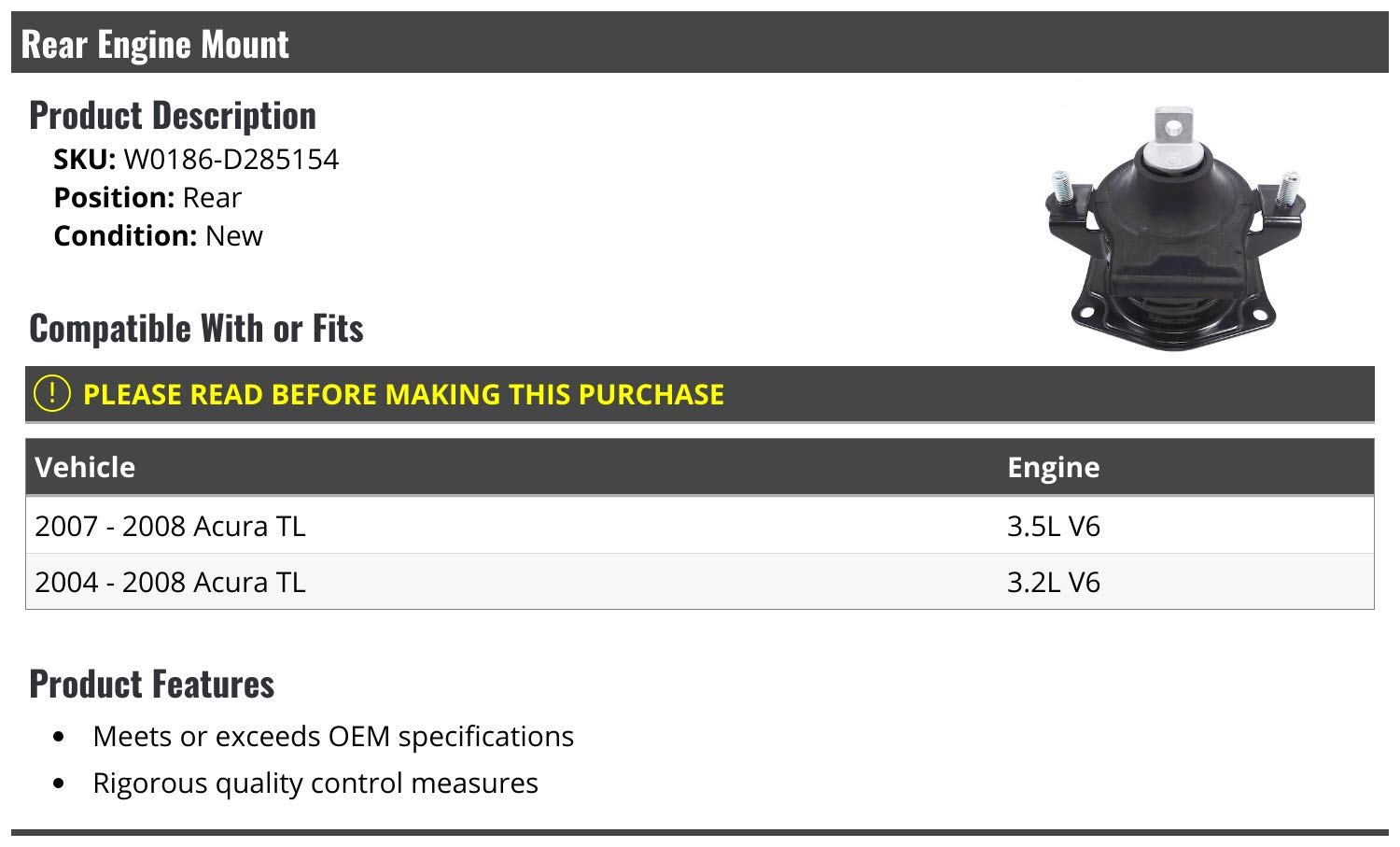Select the SKU value W0186-D285154

click(231, 160)
